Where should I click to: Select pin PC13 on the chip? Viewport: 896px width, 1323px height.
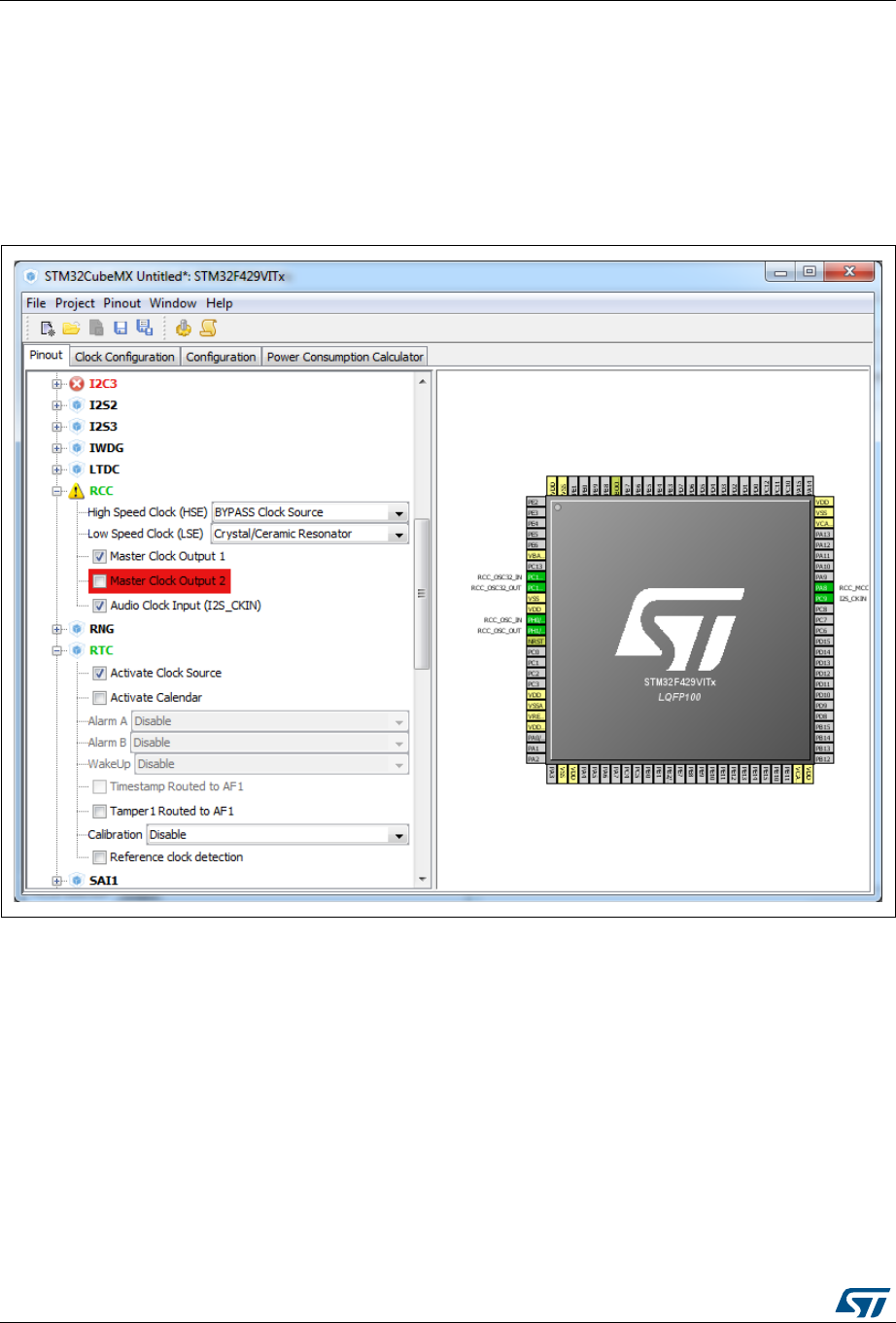click(x=534, y=566)
